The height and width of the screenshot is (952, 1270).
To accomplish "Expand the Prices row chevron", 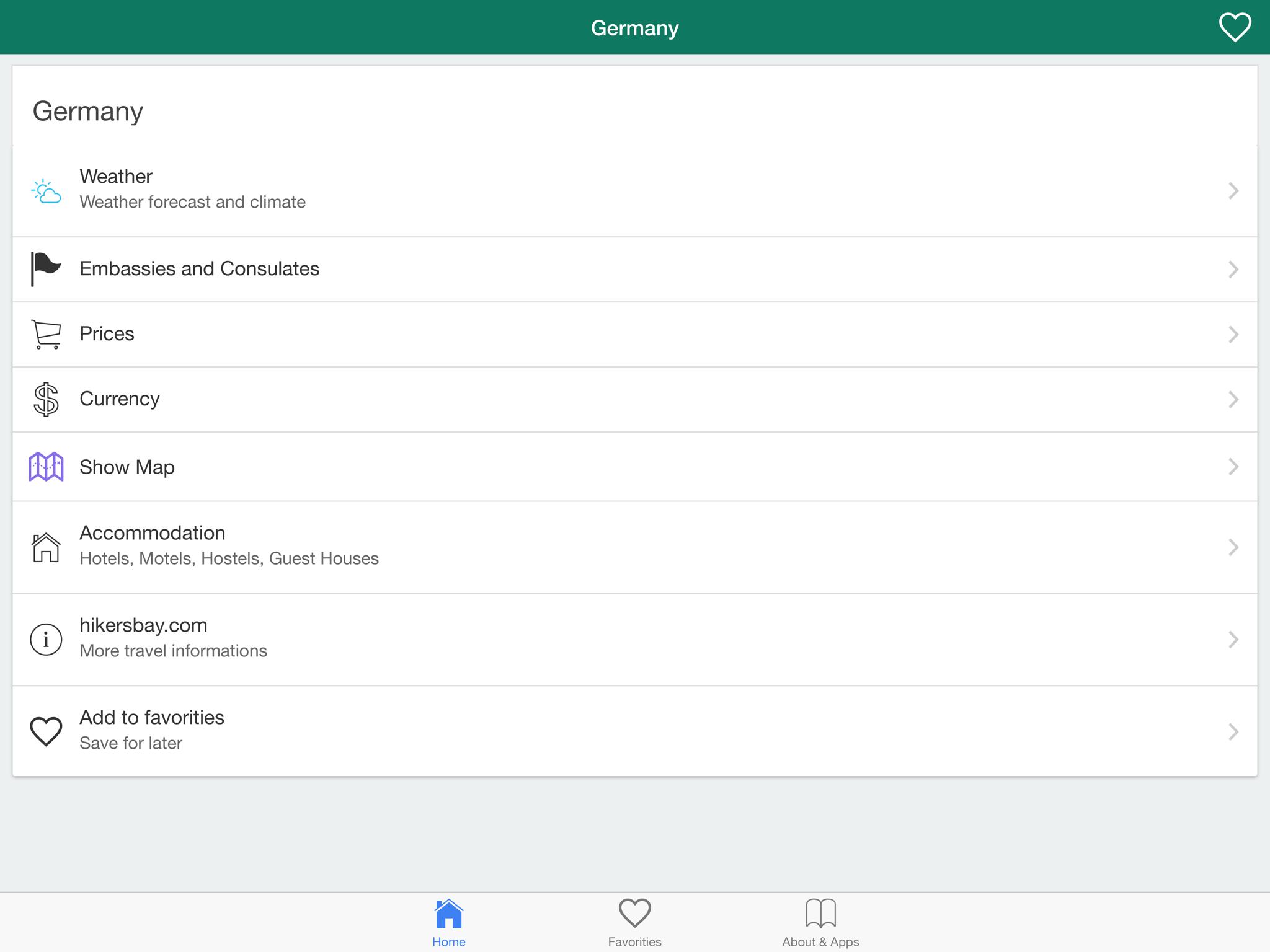I will coord(1233,334).
